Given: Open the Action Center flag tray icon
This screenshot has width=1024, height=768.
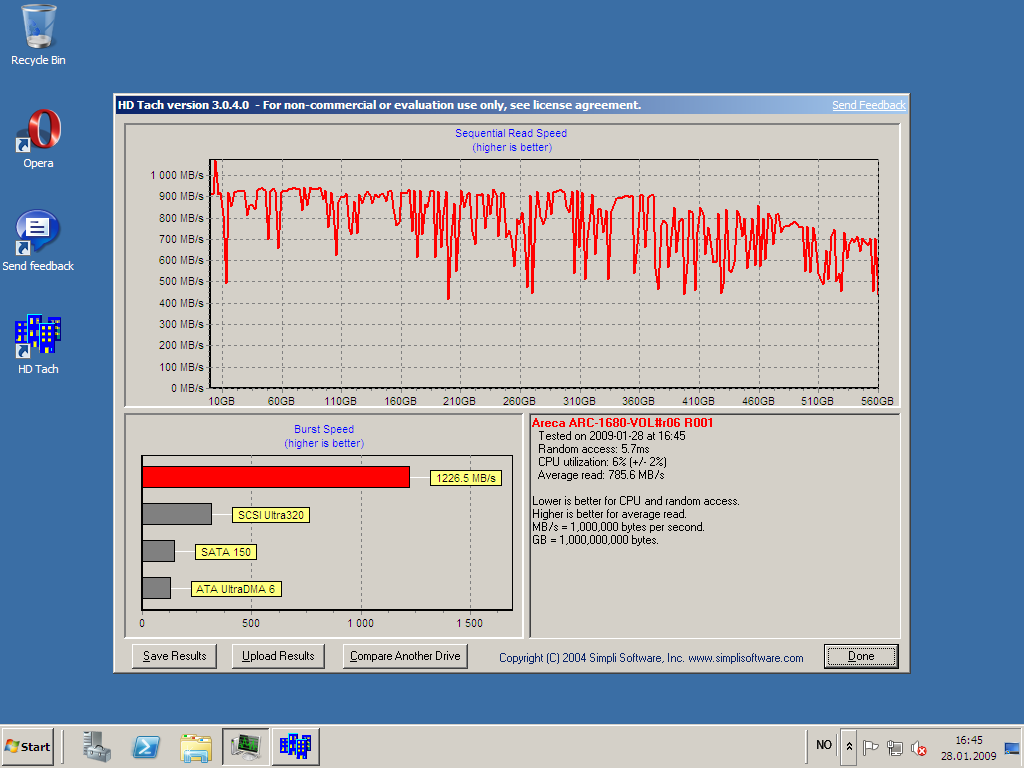Looking at the screenshot, I should tap(871, 748).
